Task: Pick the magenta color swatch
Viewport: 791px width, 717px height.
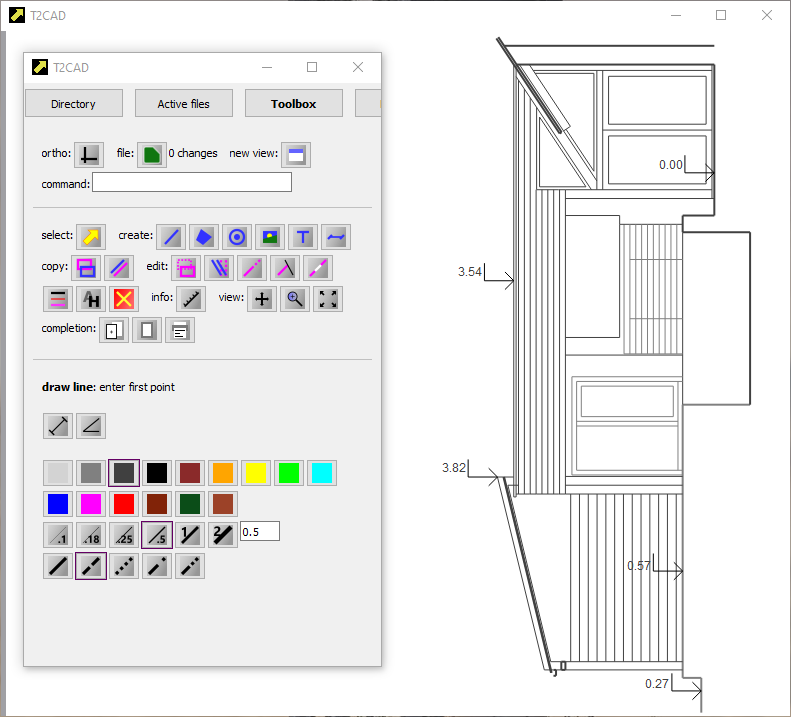Action: click(x=91, y=504)
